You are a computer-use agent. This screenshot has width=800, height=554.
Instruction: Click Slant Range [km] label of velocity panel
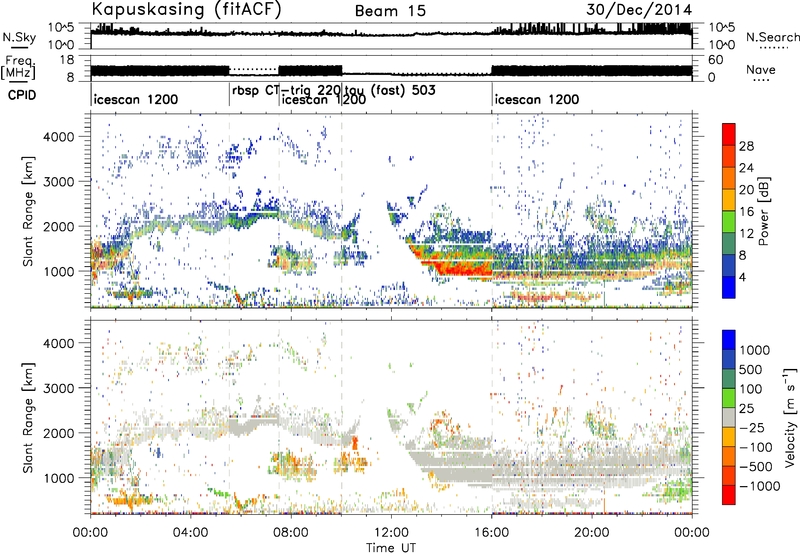(28, 417)
